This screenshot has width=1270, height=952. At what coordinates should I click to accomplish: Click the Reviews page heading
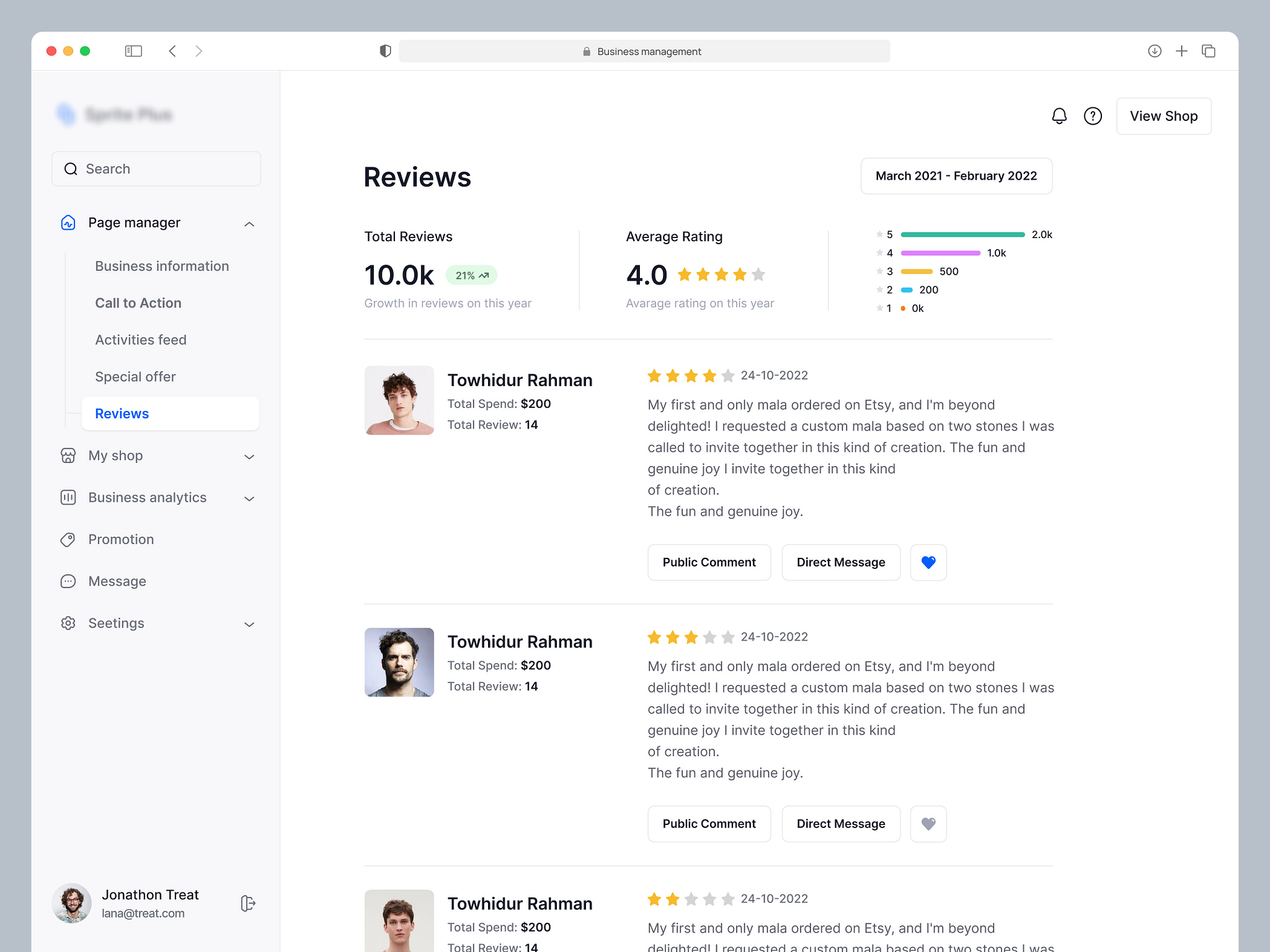(417, 177)
